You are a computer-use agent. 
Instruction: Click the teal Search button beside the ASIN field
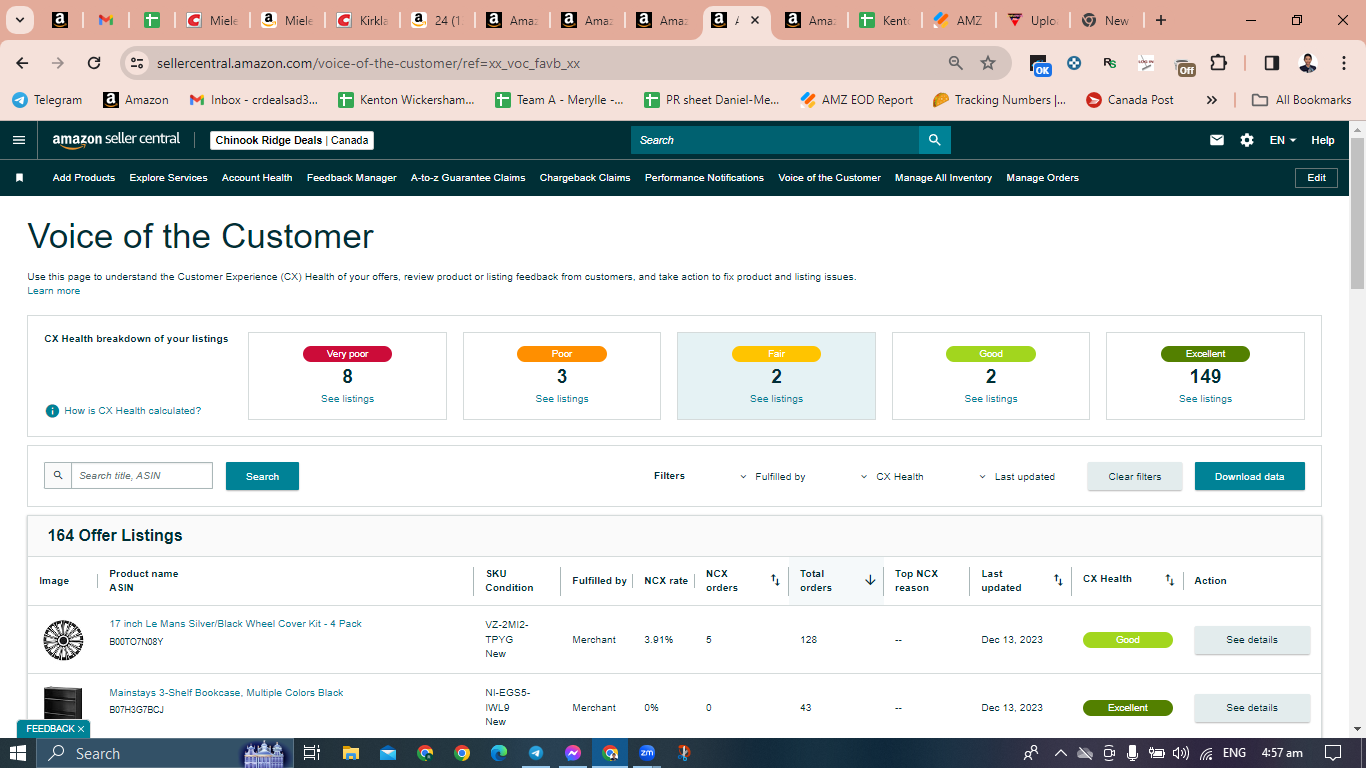(262, 476)
